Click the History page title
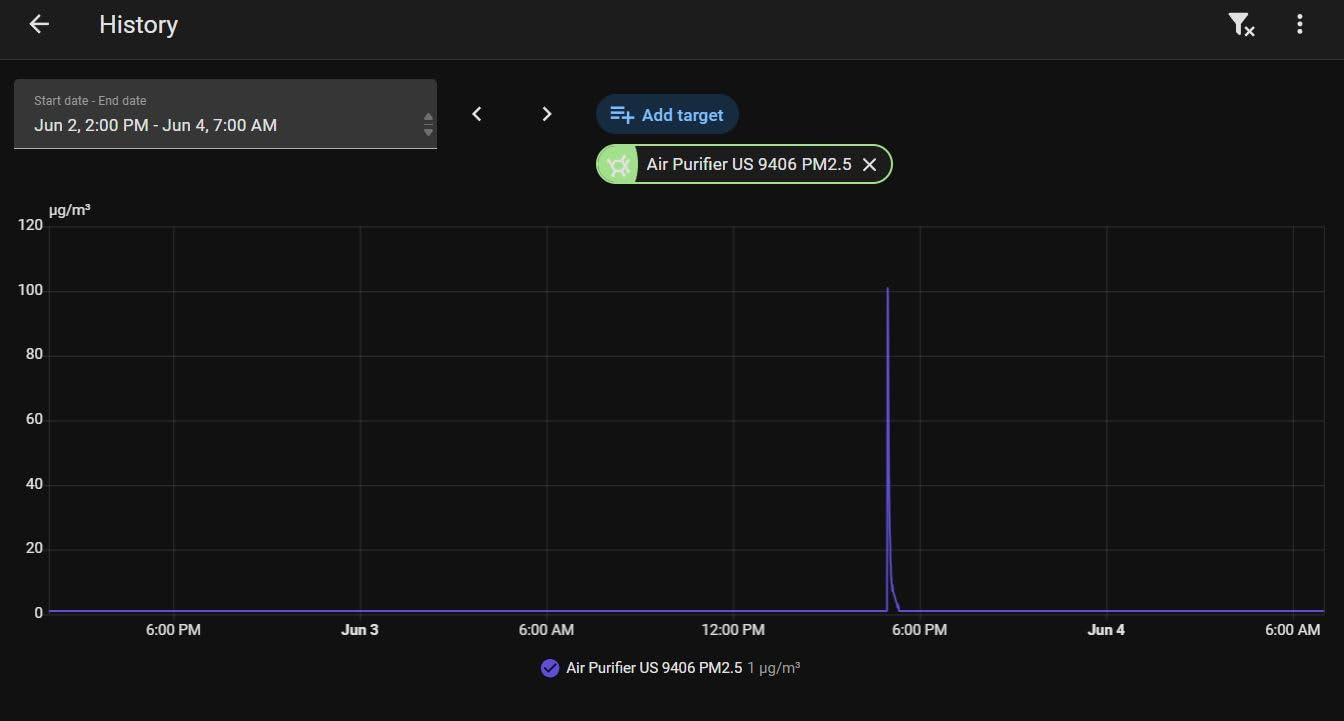This screenshot has height=721, width=1344. point(138,25)
